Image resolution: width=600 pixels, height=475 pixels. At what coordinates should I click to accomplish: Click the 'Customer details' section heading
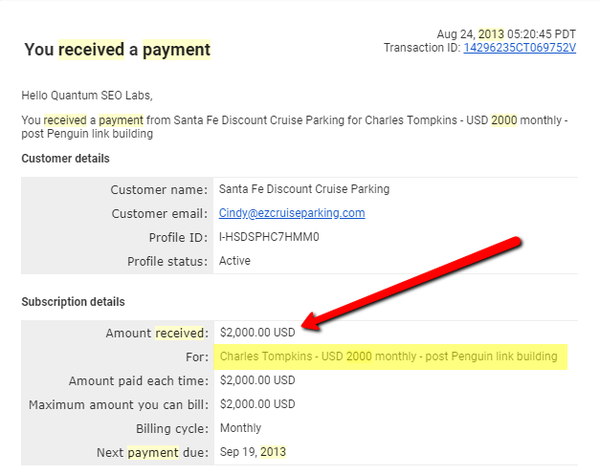65,158
